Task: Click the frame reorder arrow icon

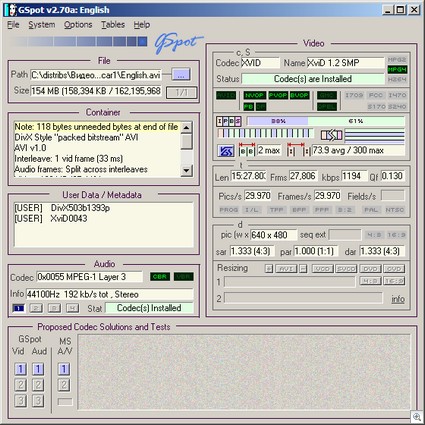Action: [331, 135]
